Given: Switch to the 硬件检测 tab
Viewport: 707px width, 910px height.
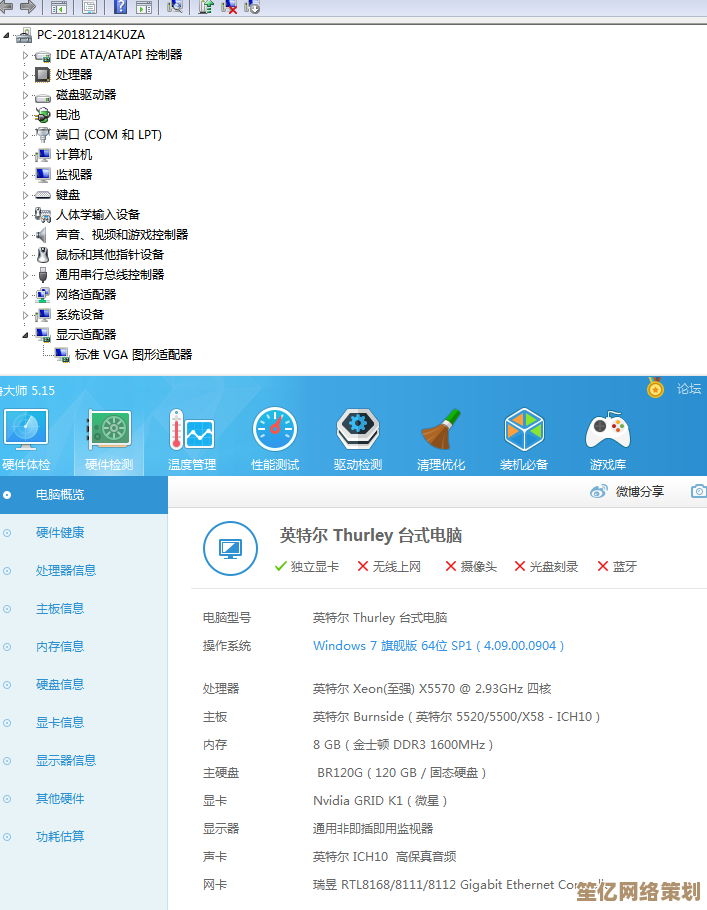Looking at the screenshot, I should 109,439.
